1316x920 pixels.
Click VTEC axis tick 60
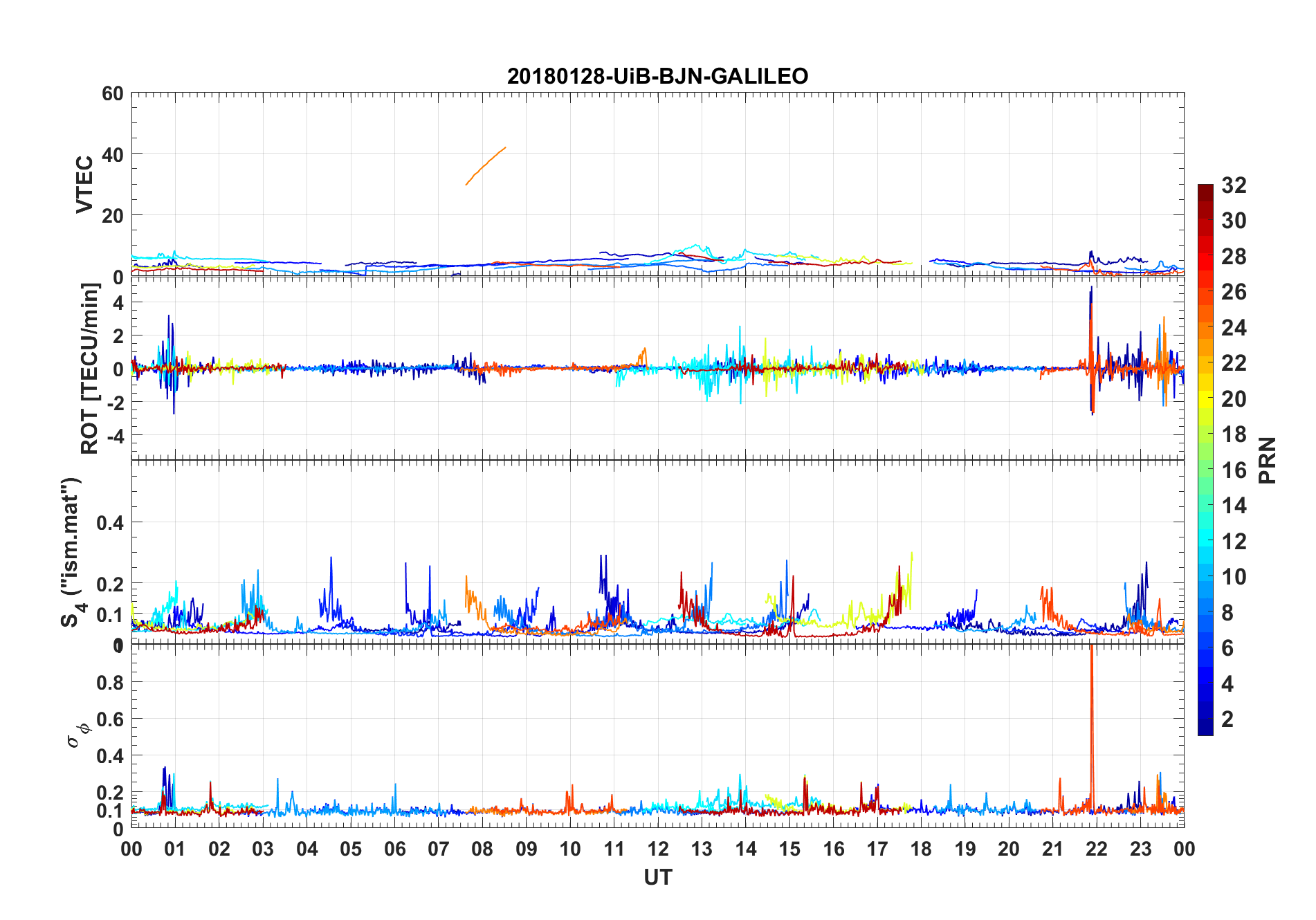click(113, 93)
